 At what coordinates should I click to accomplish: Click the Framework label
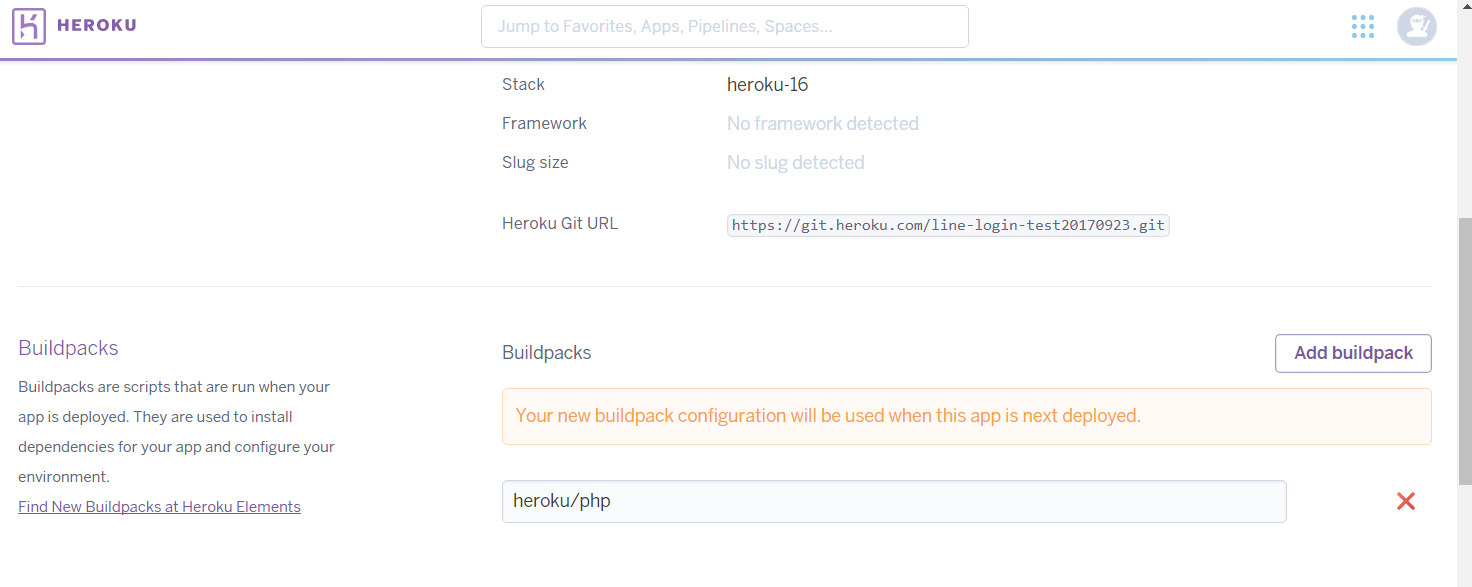(544, 123)
